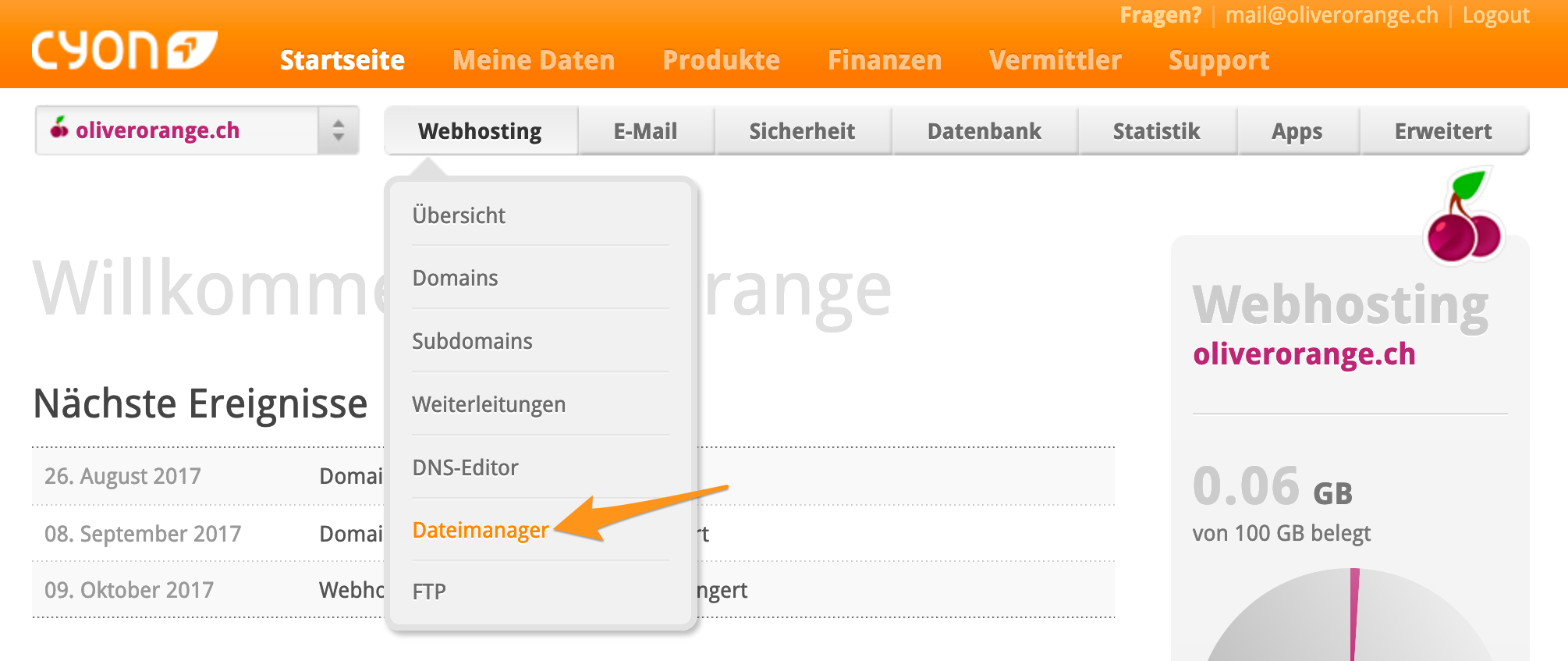
Task: Open the oliverorange.ch domain selector arrows
Action: coord(338,130)
